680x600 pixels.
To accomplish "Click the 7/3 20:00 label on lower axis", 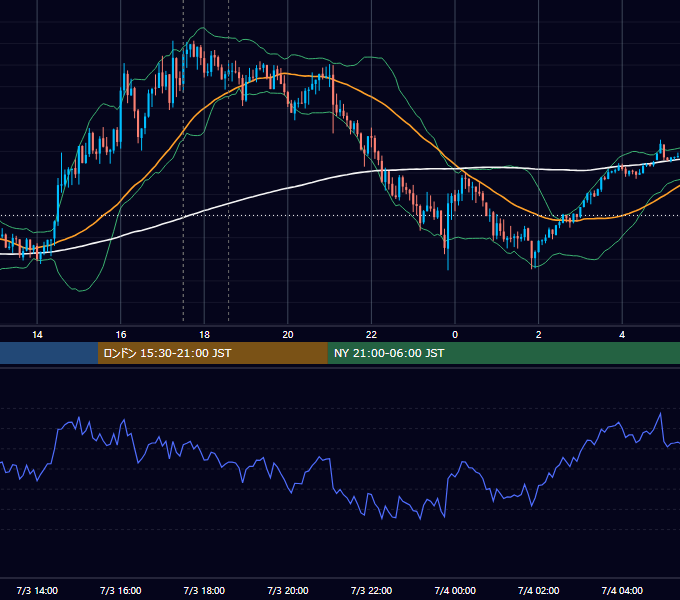I will 288,590.
